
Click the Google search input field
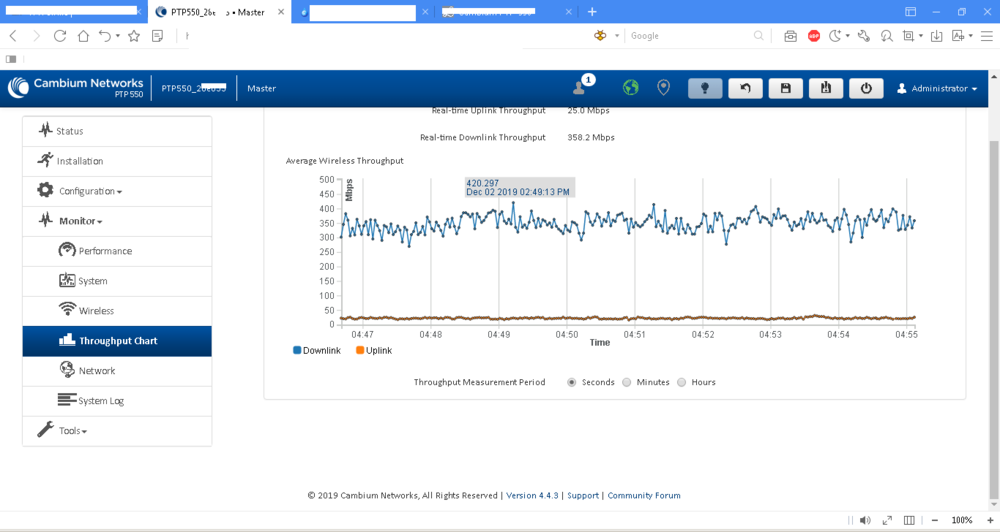pos(690,36)
